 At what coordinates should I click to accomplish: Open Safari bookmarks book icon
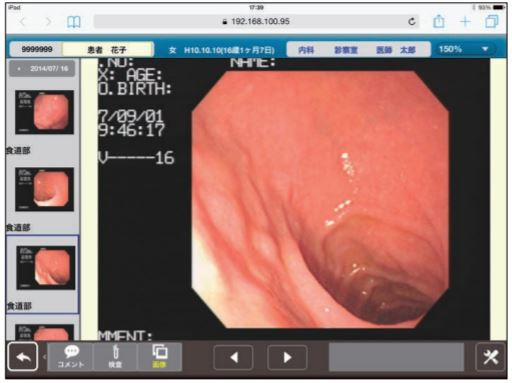coord(74,22)
